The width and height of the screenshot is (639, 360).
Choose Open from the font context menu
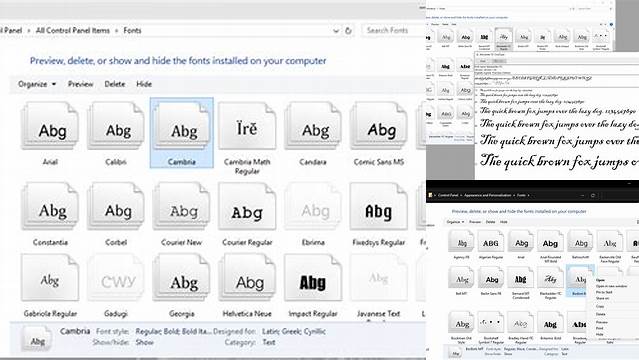[x=600, y=280]
